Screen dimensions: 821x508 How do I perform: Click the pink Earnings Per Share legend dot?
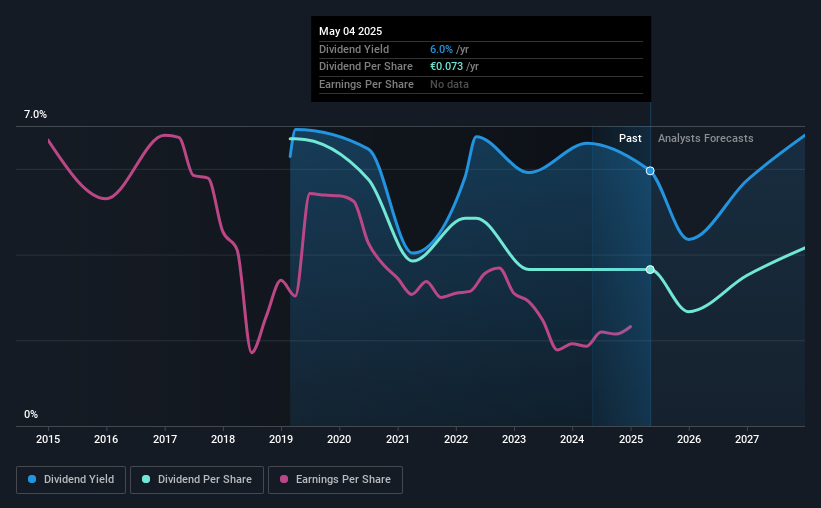(x=284, y=479)
